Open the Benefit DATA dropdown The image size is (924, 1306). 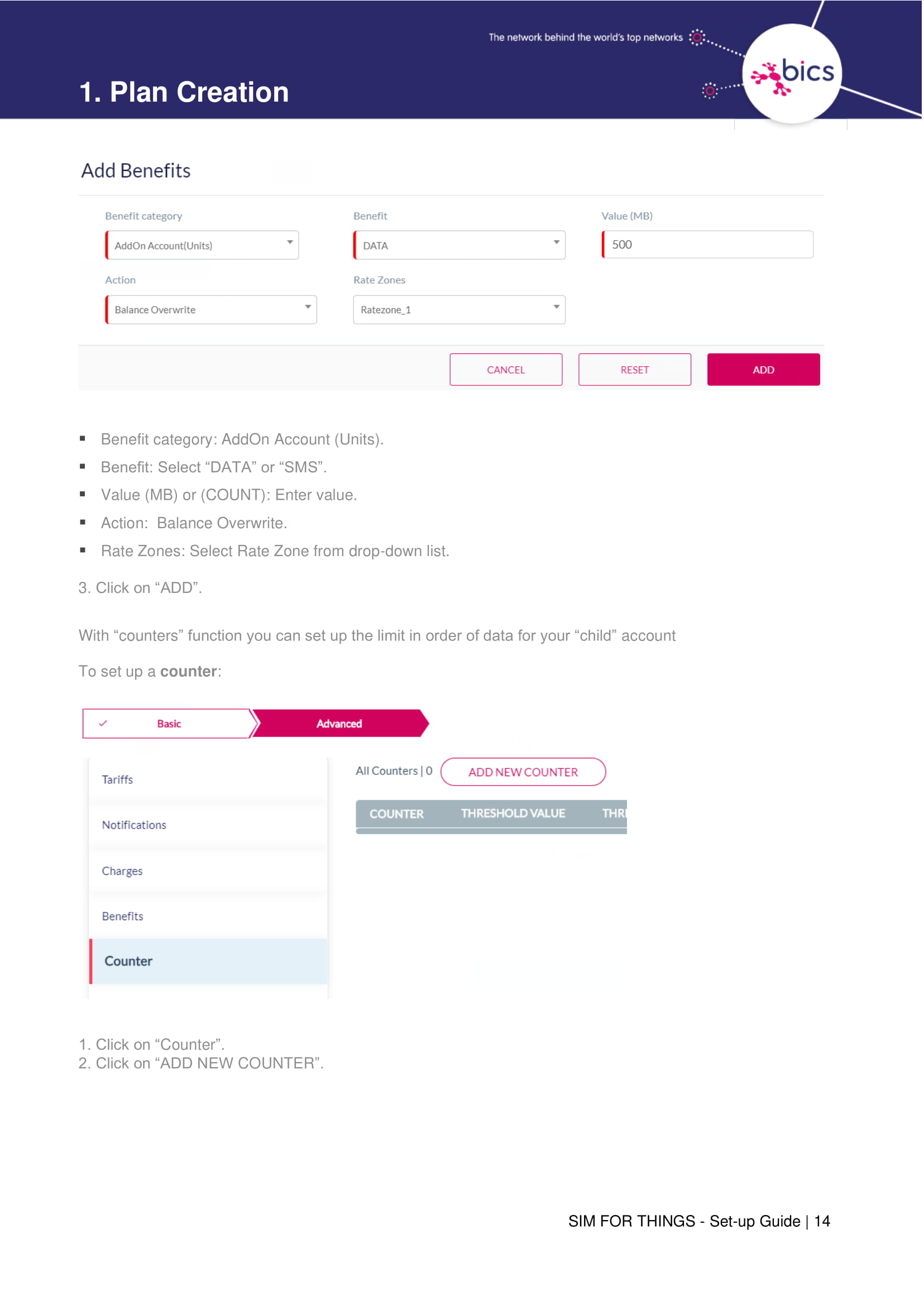tap(458, 245)
